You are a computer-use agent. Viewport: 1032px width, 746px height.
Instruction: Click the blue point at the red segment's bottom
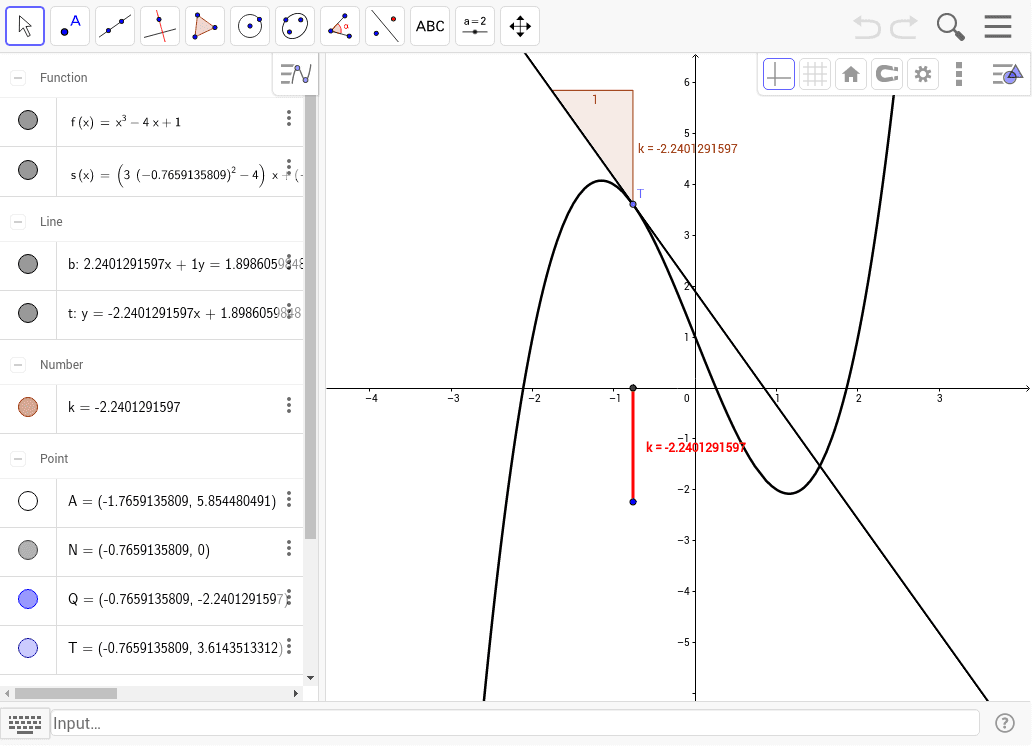633,502
